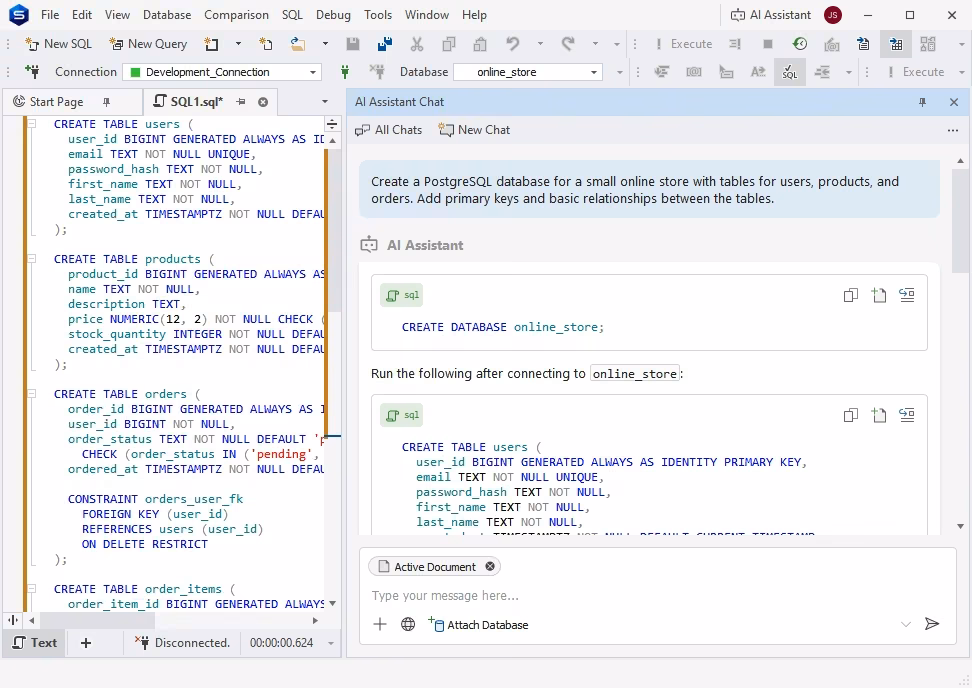Pin the SQL1.sql tab
Image resolution: width=972 pixels, height=688 pixels.
[241, 102]
